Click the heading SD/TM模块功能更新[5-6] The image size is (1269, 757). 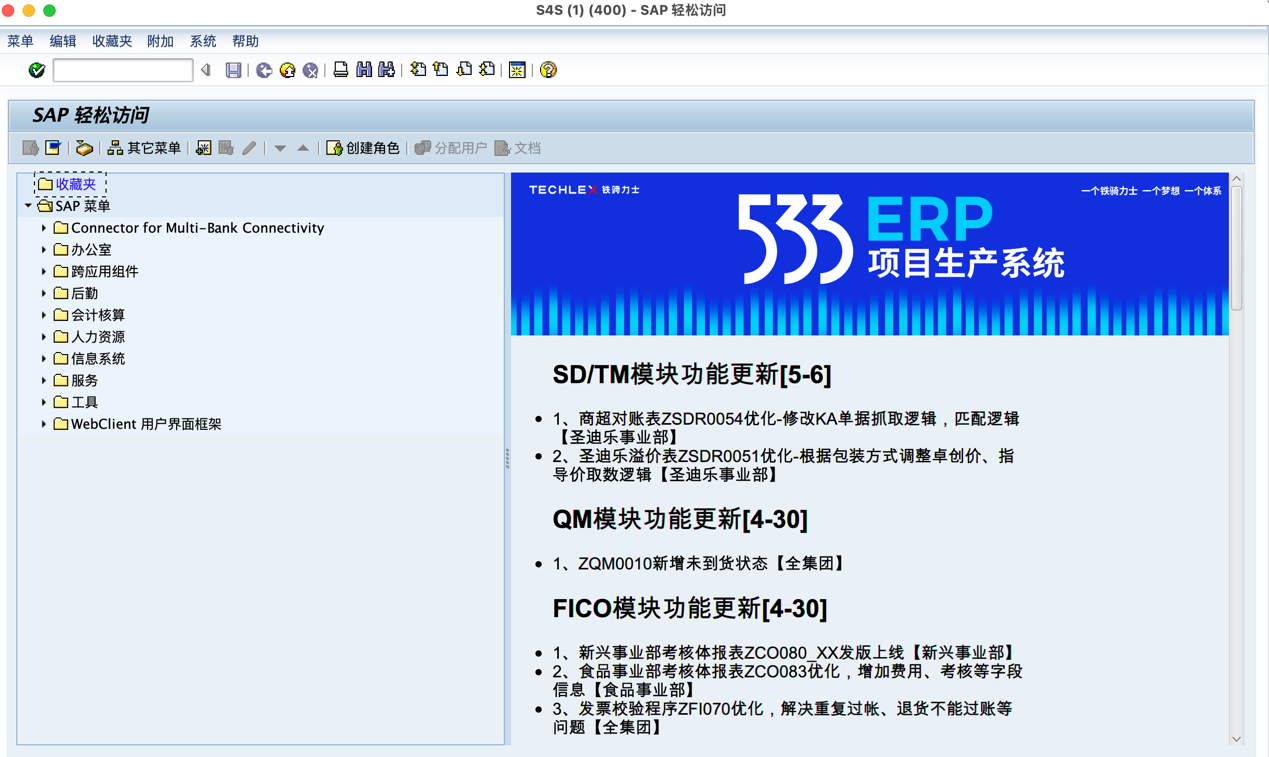tap(692, 375)
